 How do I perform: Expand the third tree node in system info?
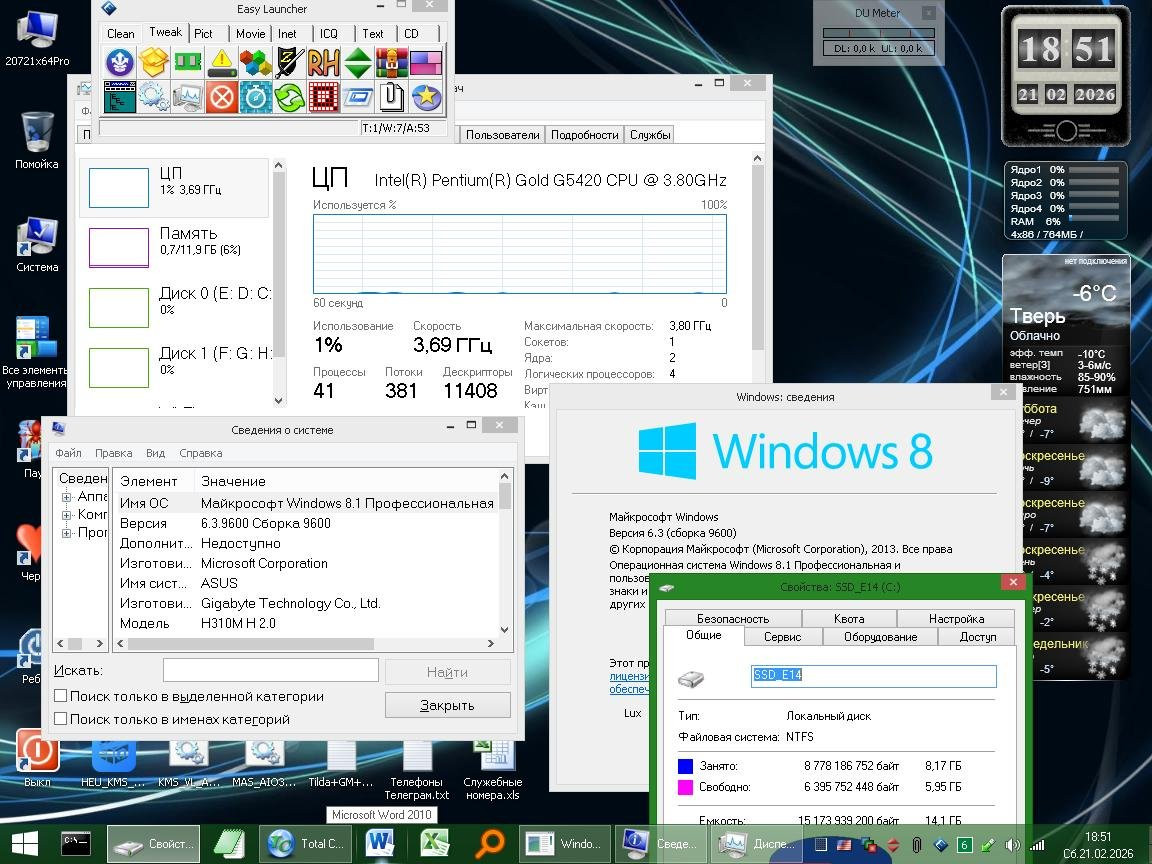point(67,533)
